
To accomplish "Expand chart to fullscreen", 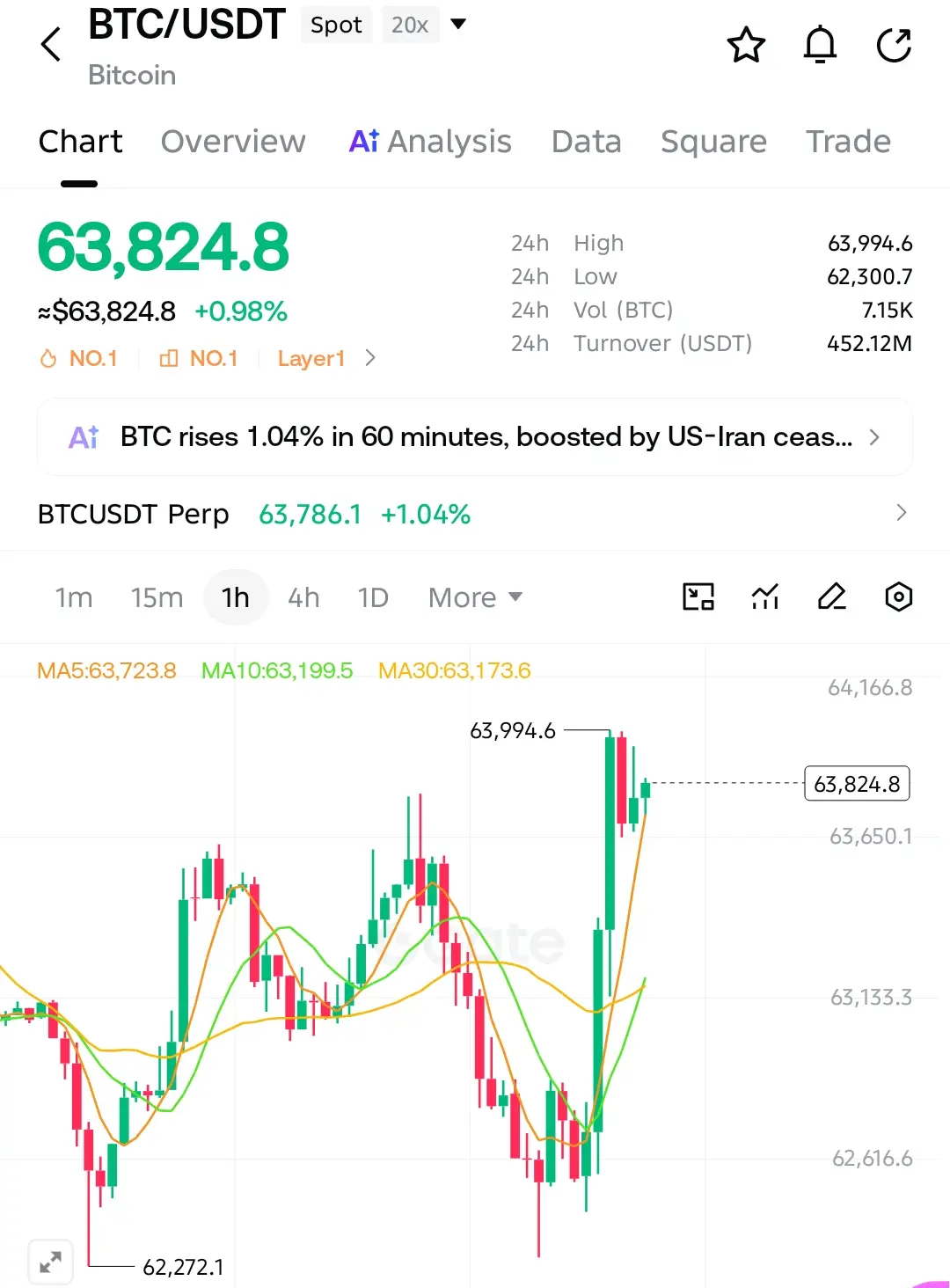I will tap(50, 1262).
